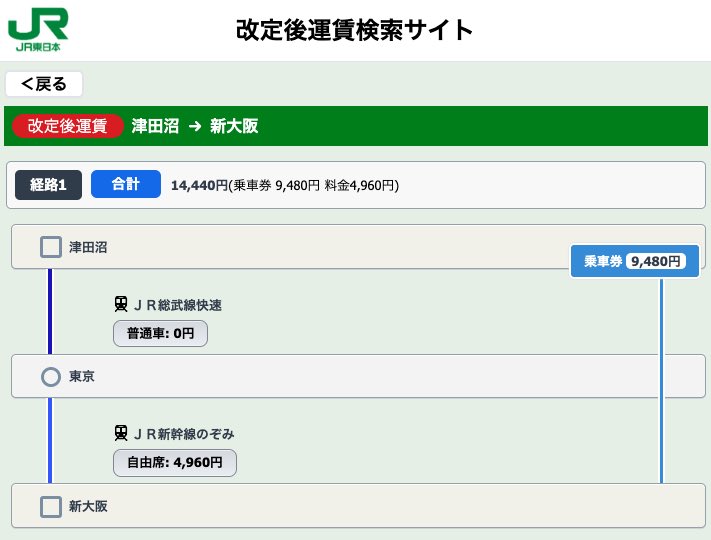Click the JR新幹線のぞみ line name
This screenshot has height=540, width=711.
pyautogui.click(x=184, y=434)
